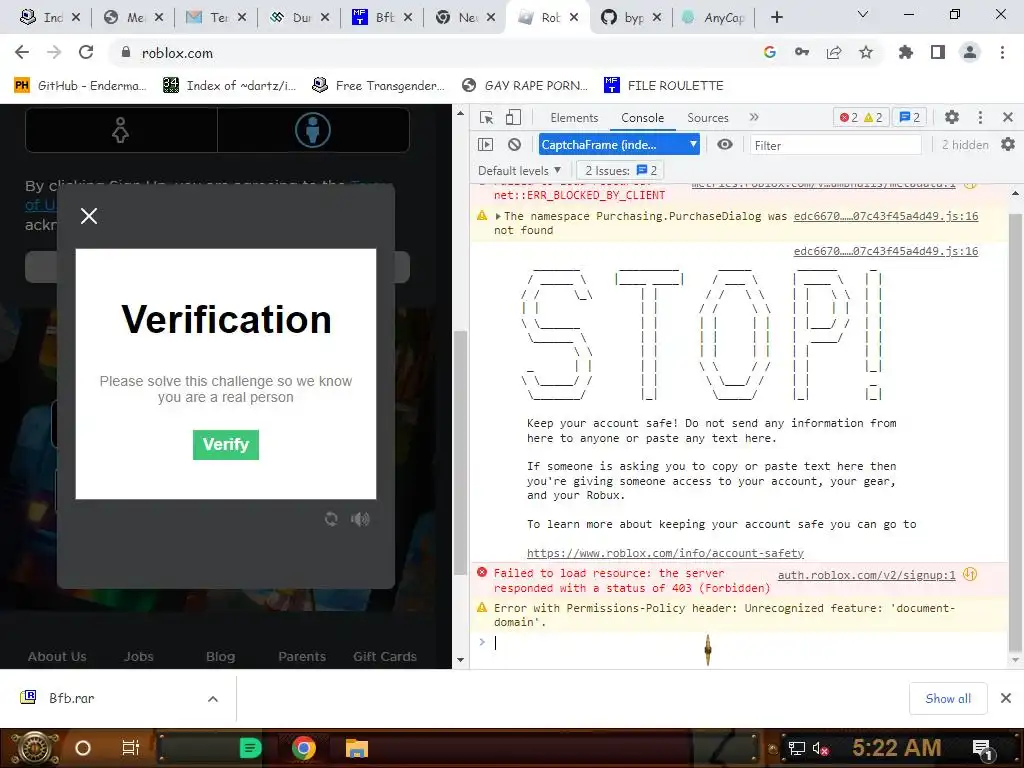1024x768 pixels.
Task: Show the console sidebar
Action: (485, 144)
